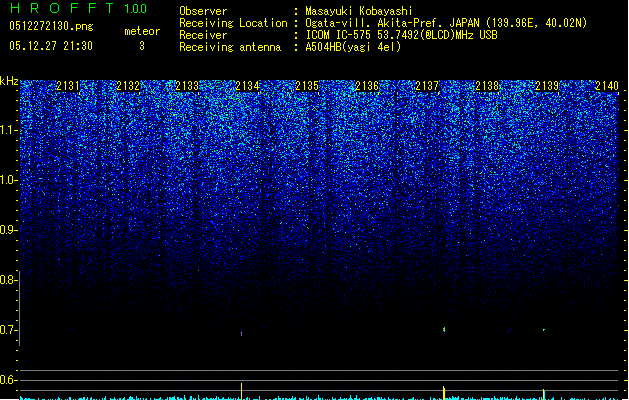Image resolution: width=629 pixels, height=400 pixels.
Task: Click time marker 2132
Action: pyautogui.click(x=128, y=85)
